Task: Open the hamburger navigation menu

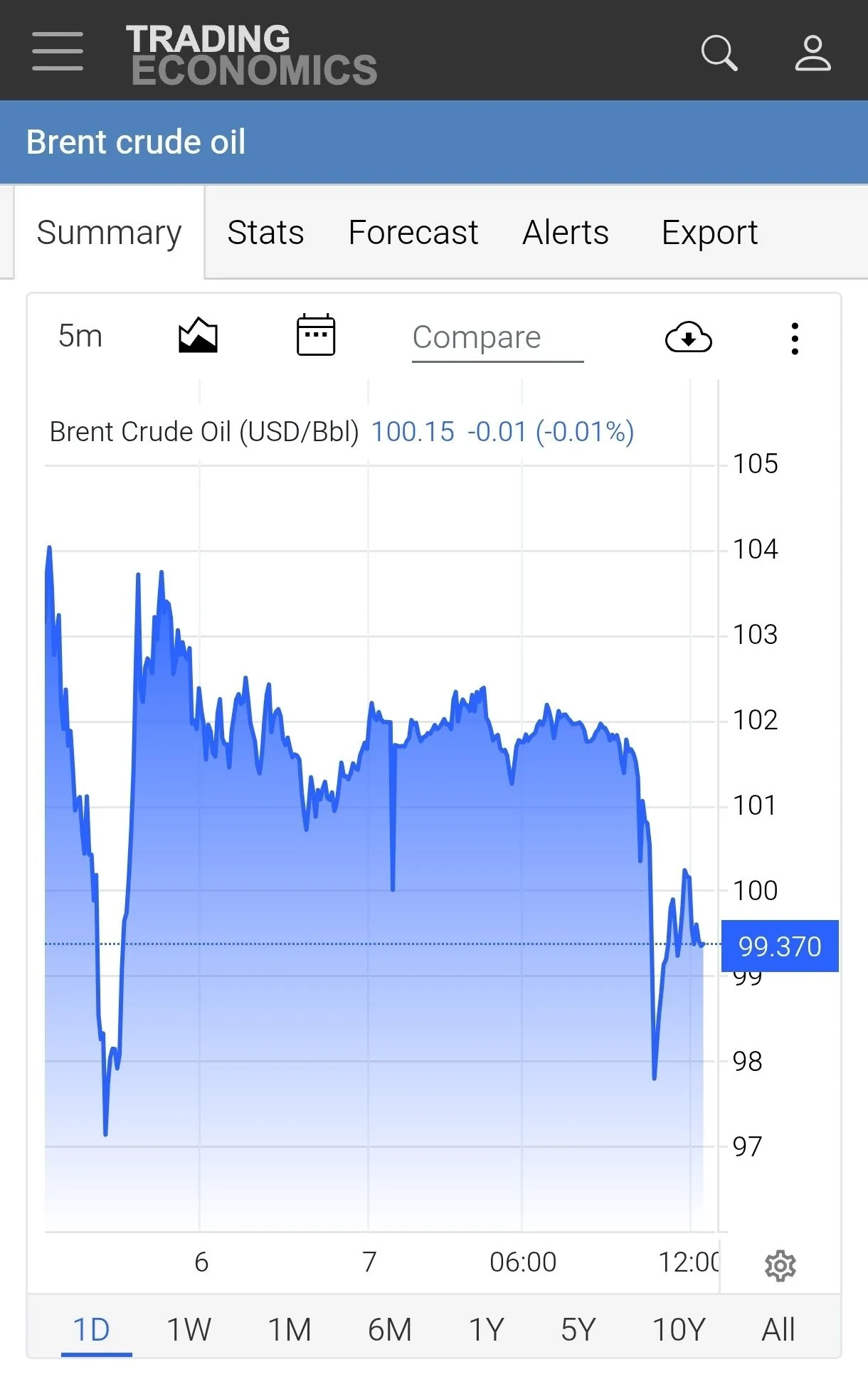Action: 58,51
